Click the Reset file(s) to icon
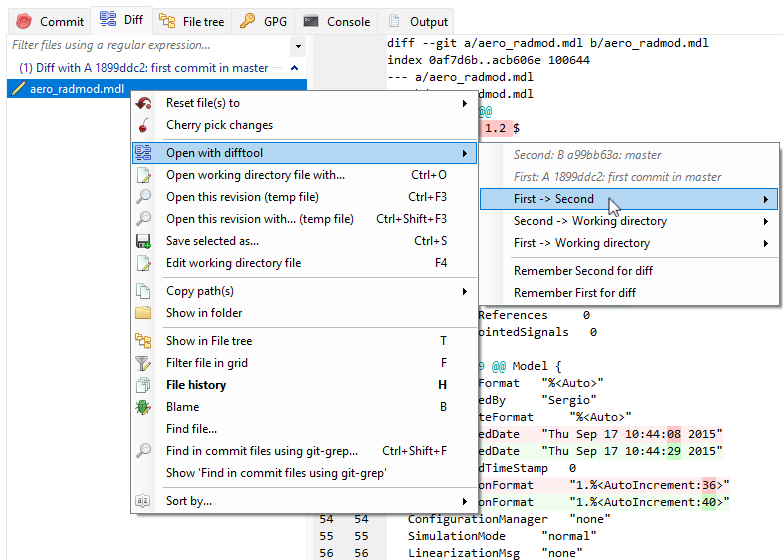This screenshot has height=560, width=783. pyautogui.click(x=143, y=103)
